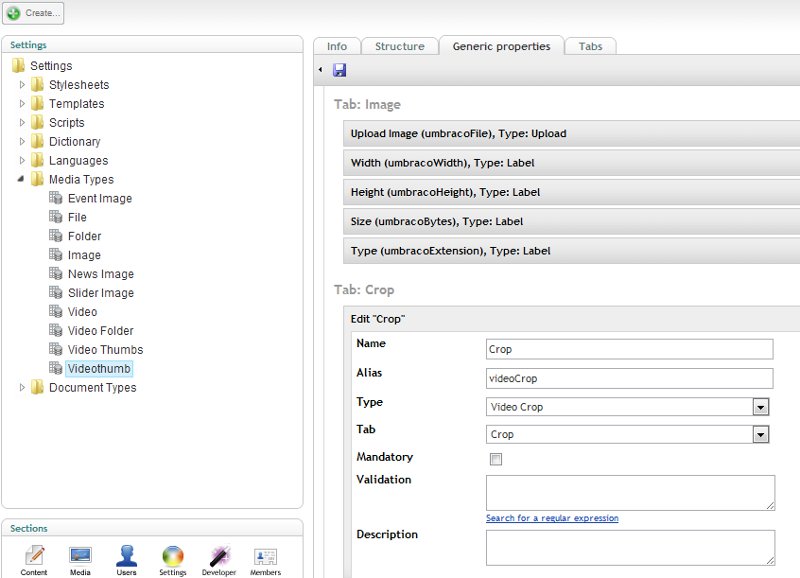Click the Create button
Screen dimensions: 800x578
coord(34,13)
